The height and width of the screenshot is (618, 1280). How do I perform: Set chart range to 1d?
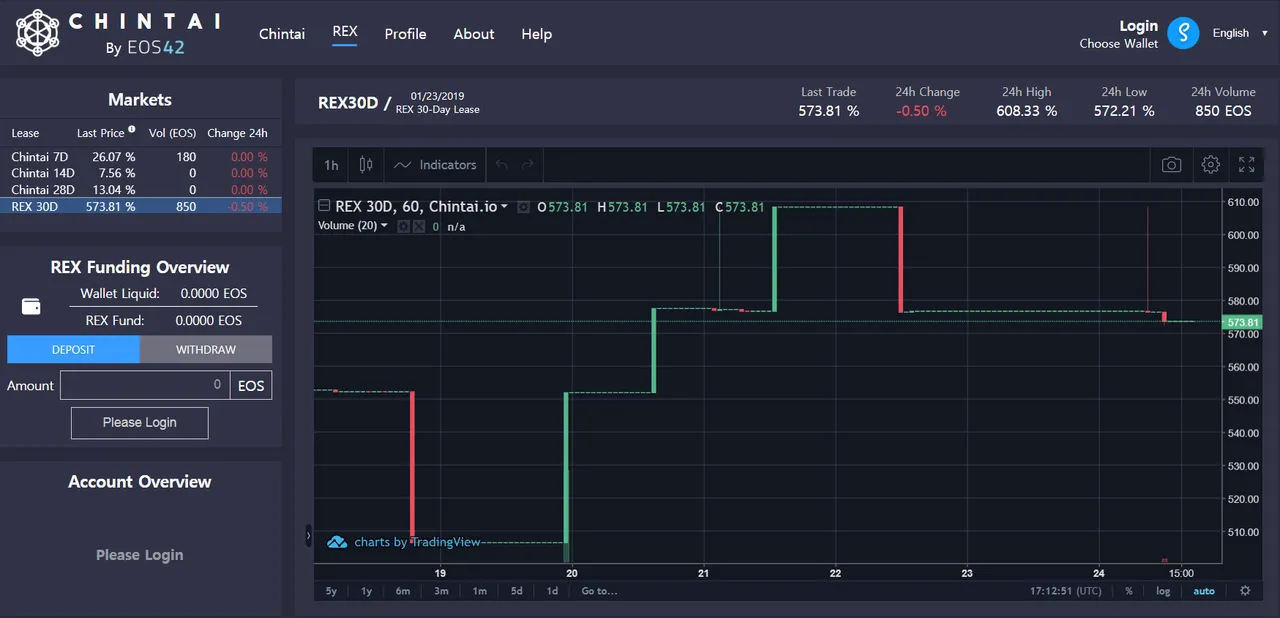point(552,591)
